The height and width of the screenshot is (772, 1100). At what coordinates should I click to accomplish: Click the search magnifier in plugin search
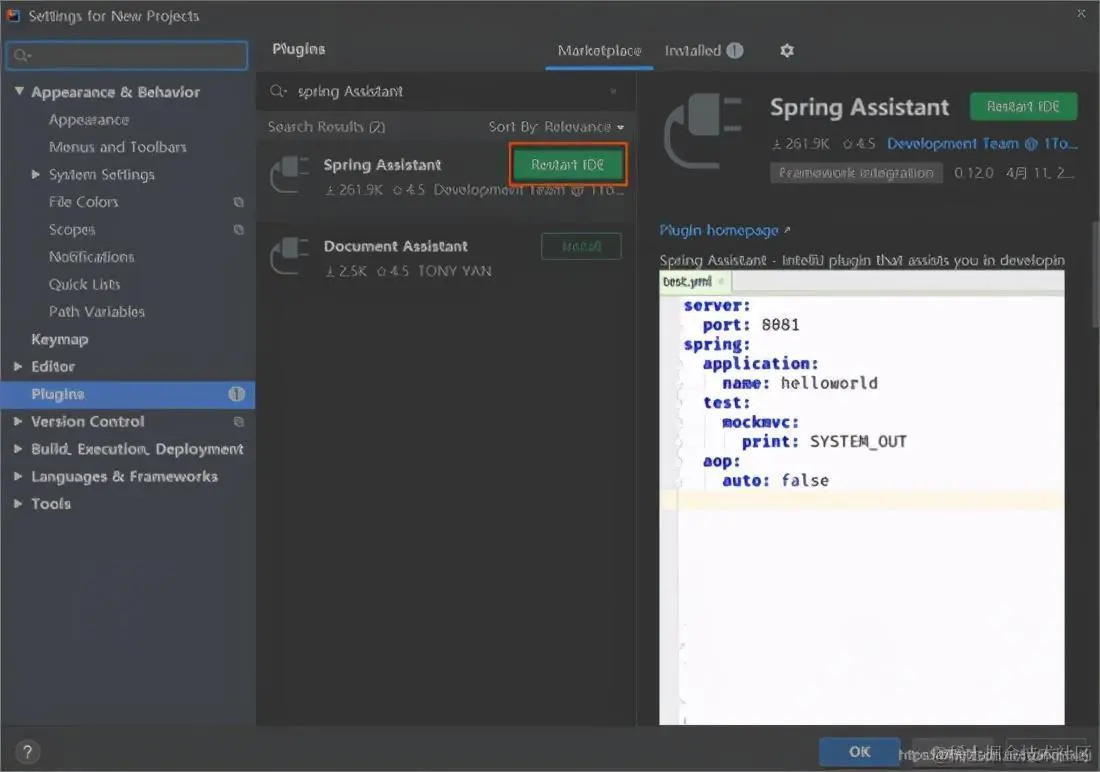pos(278,91)
